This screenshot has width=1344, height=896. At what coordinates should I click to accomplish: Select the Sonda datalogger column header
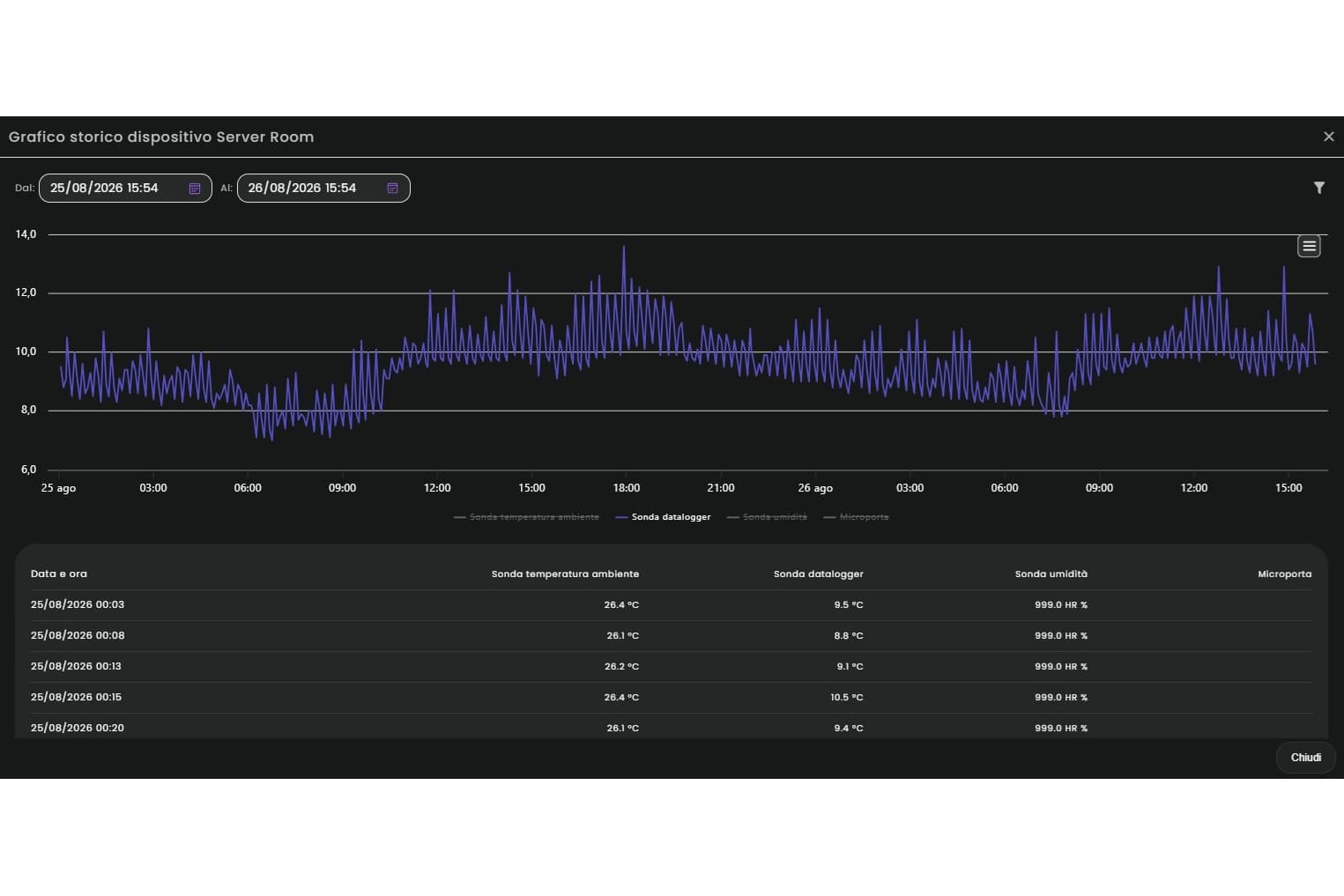click(x=819, y=574)
